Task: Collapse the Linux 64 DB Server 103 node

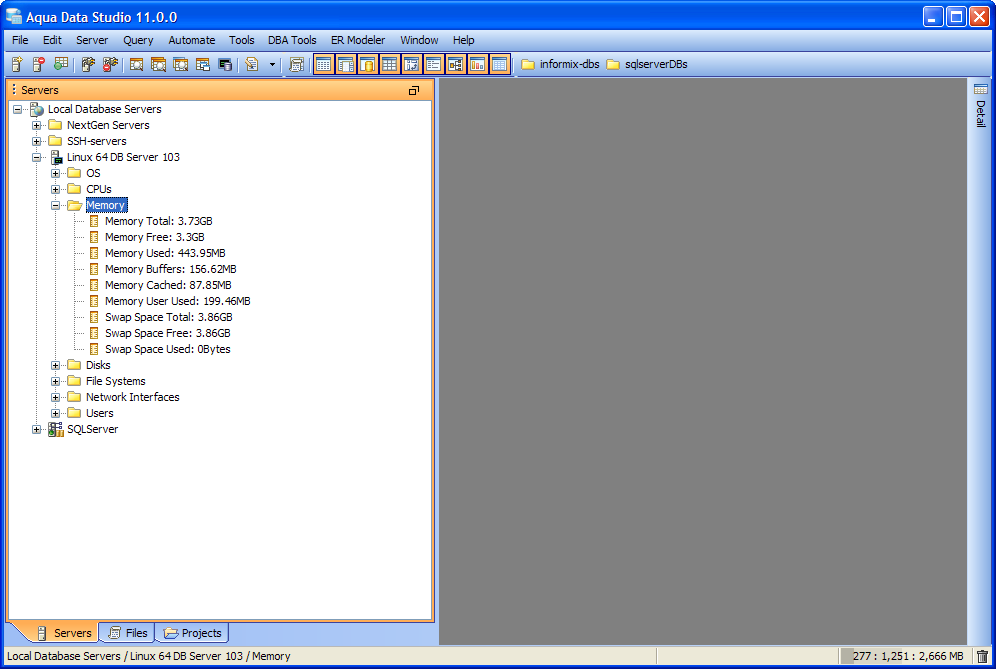Action: click(x=36, y=157)
